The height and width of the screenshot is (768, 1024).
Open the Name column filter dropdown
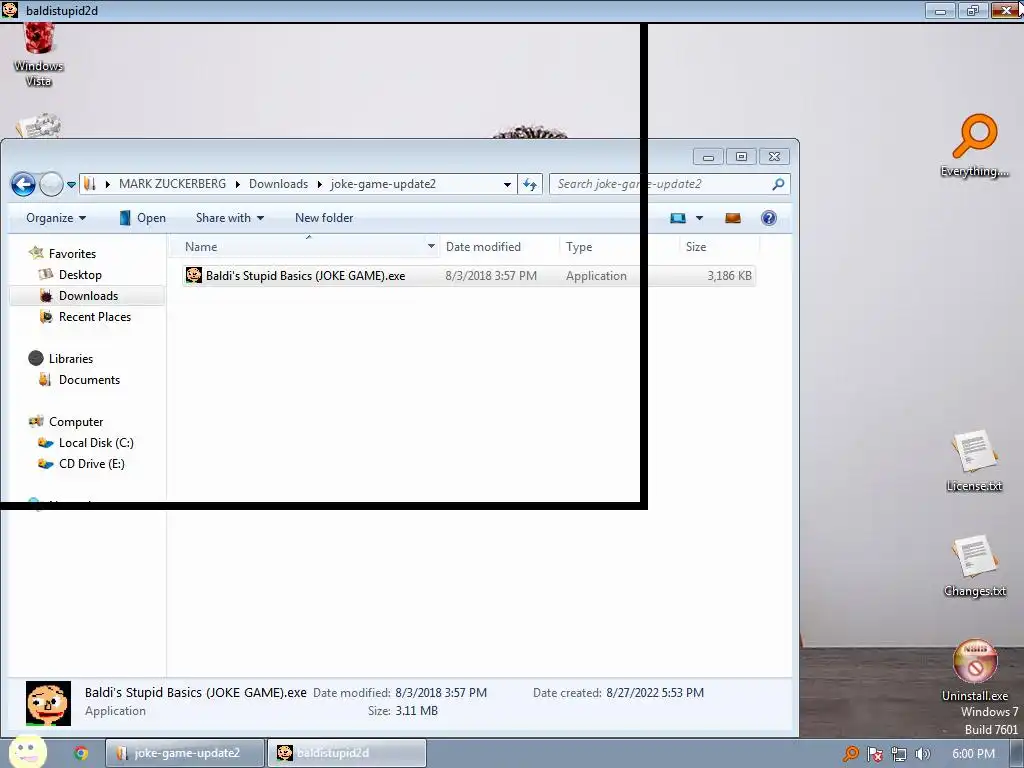431,246
